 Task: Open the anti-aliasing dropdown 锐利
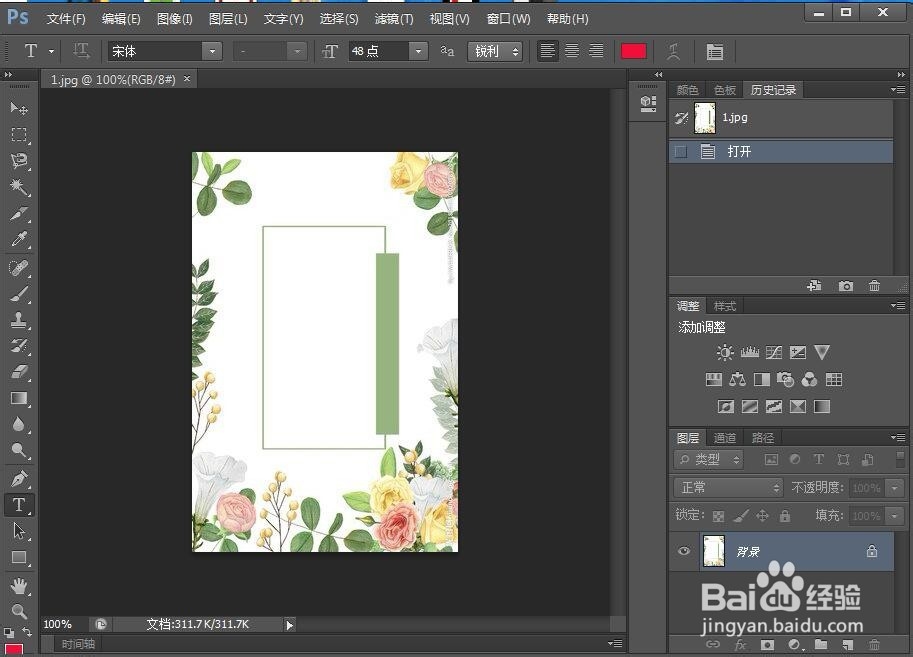495,51
